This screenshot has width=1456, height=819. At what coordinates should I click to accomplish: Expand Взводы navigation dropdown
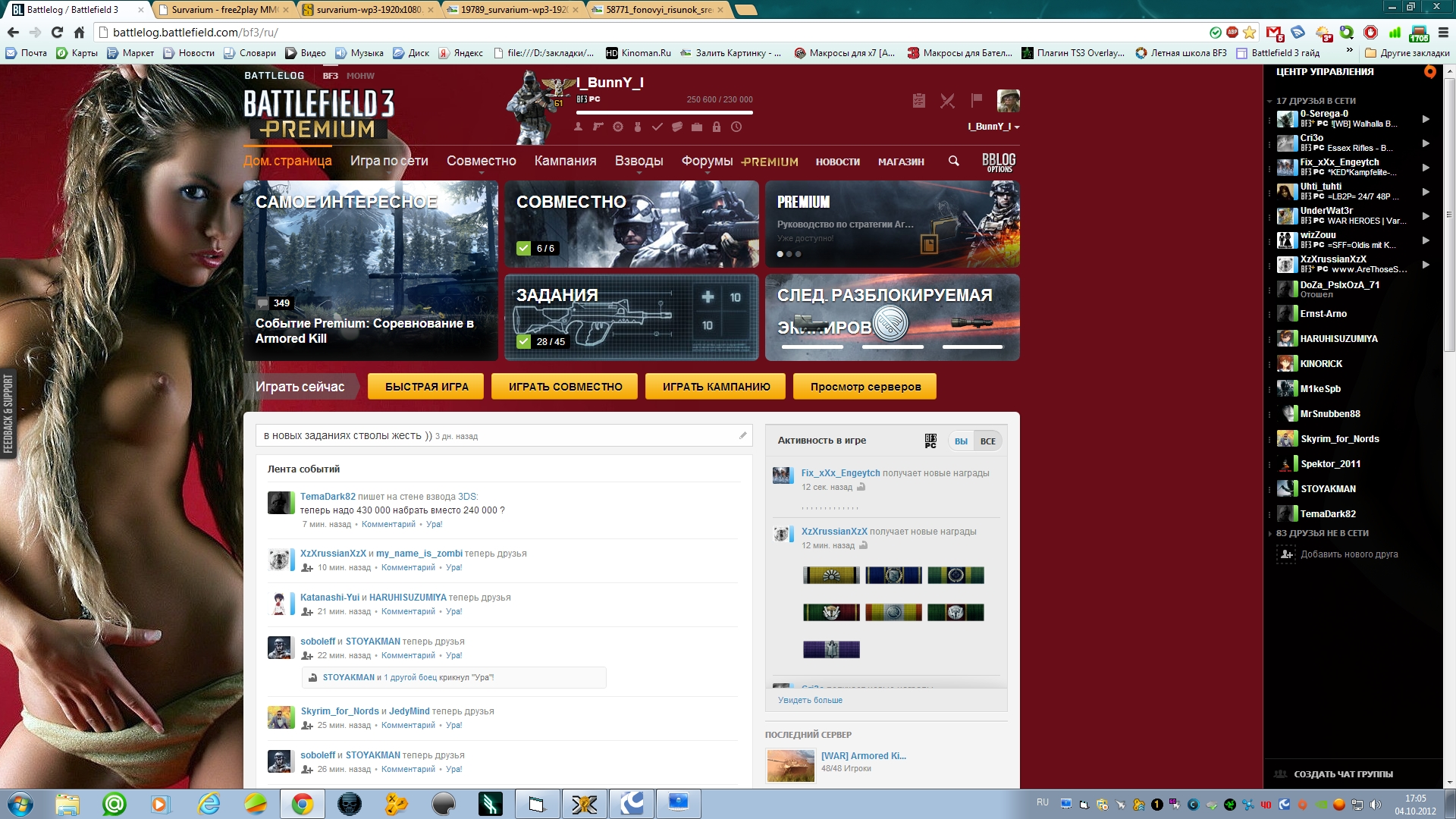(x=639, y=162)
